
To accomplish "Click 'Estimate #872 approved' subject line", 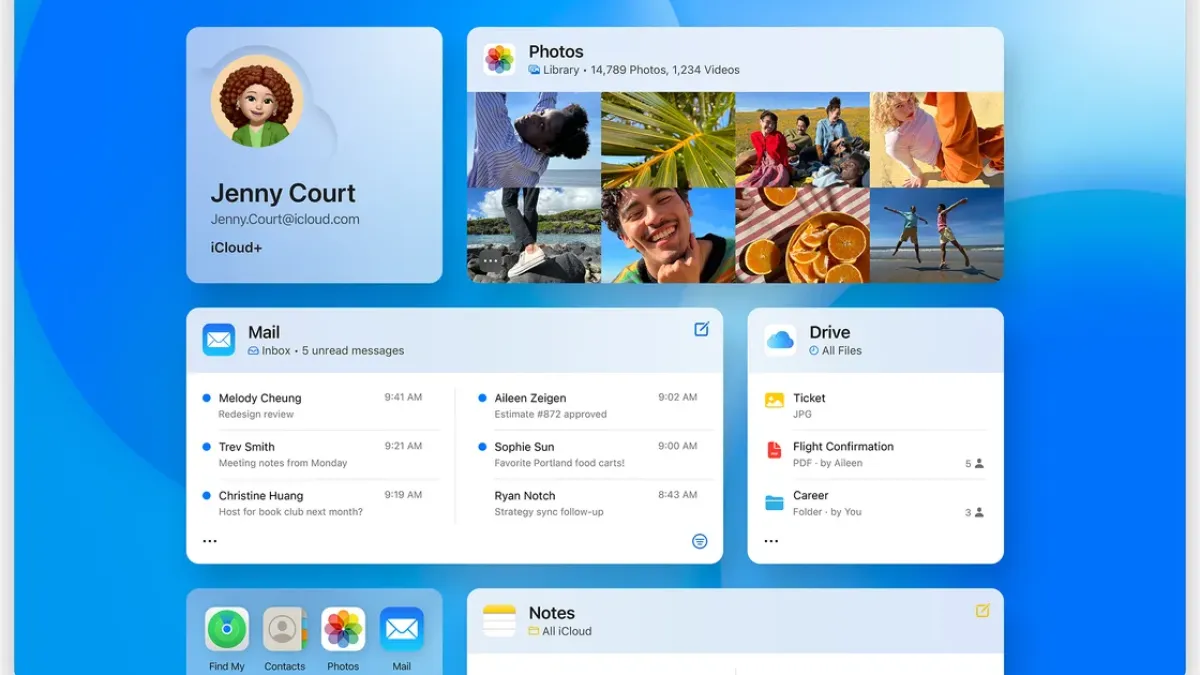I will (x=550, y=414).
